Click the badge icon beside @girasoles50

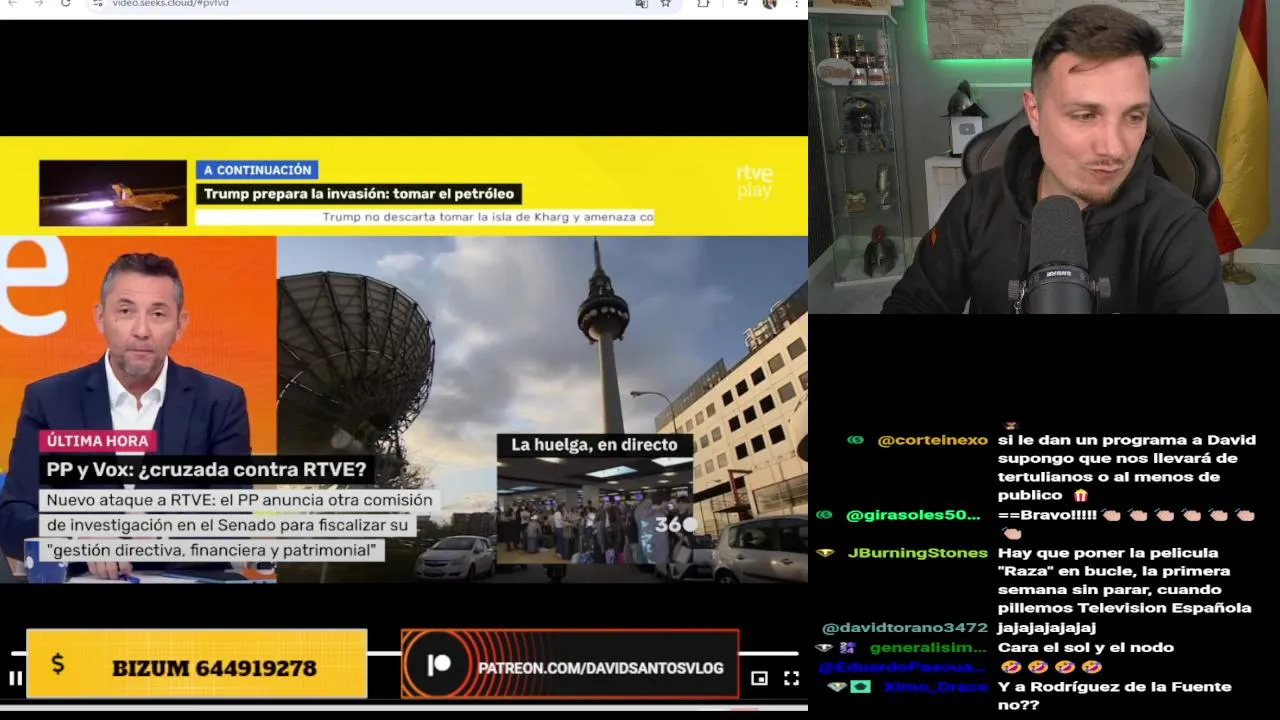824,515
